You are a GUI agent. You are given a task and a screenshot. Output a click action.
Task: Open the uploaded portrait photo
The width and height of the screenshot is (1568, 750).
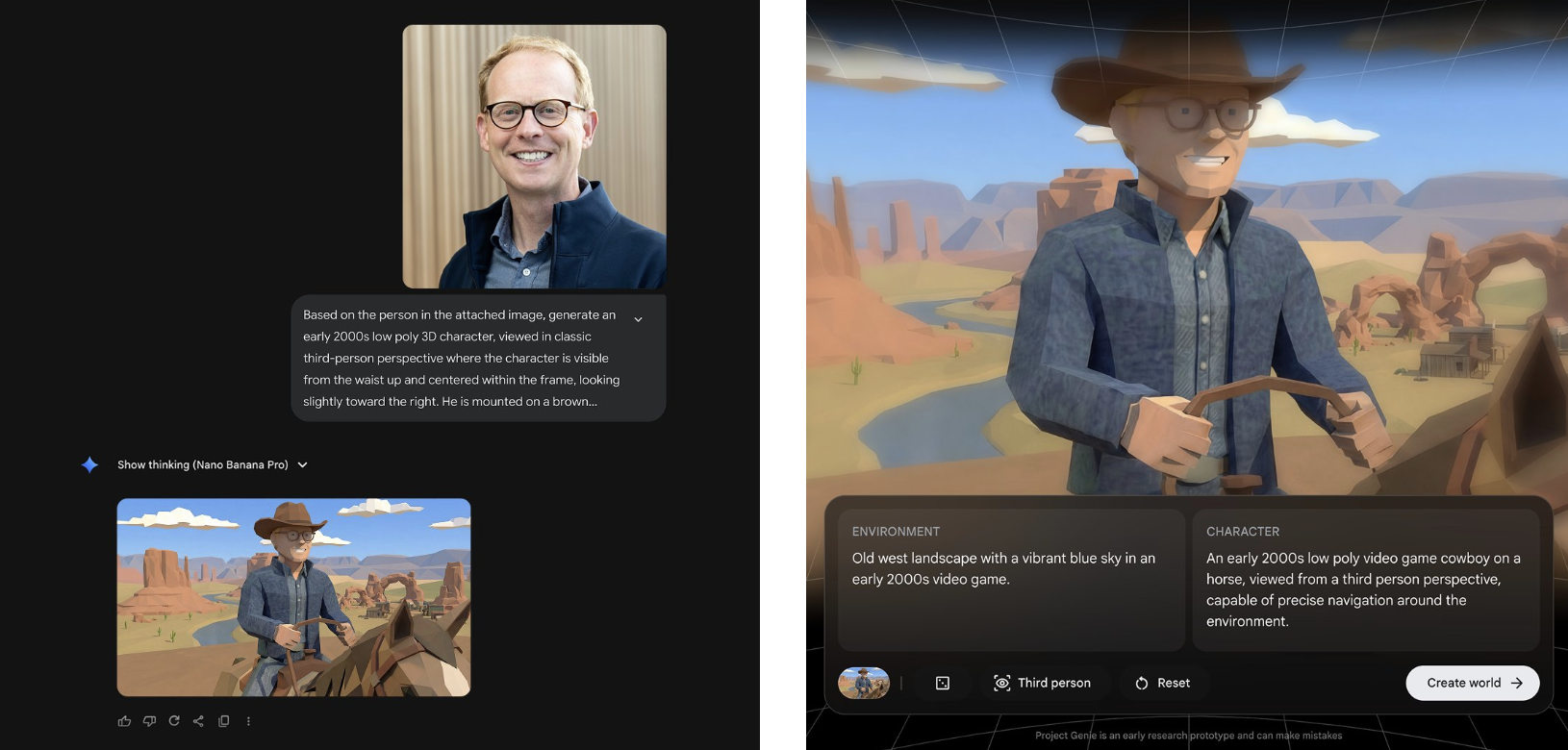(x=534, y=157)
